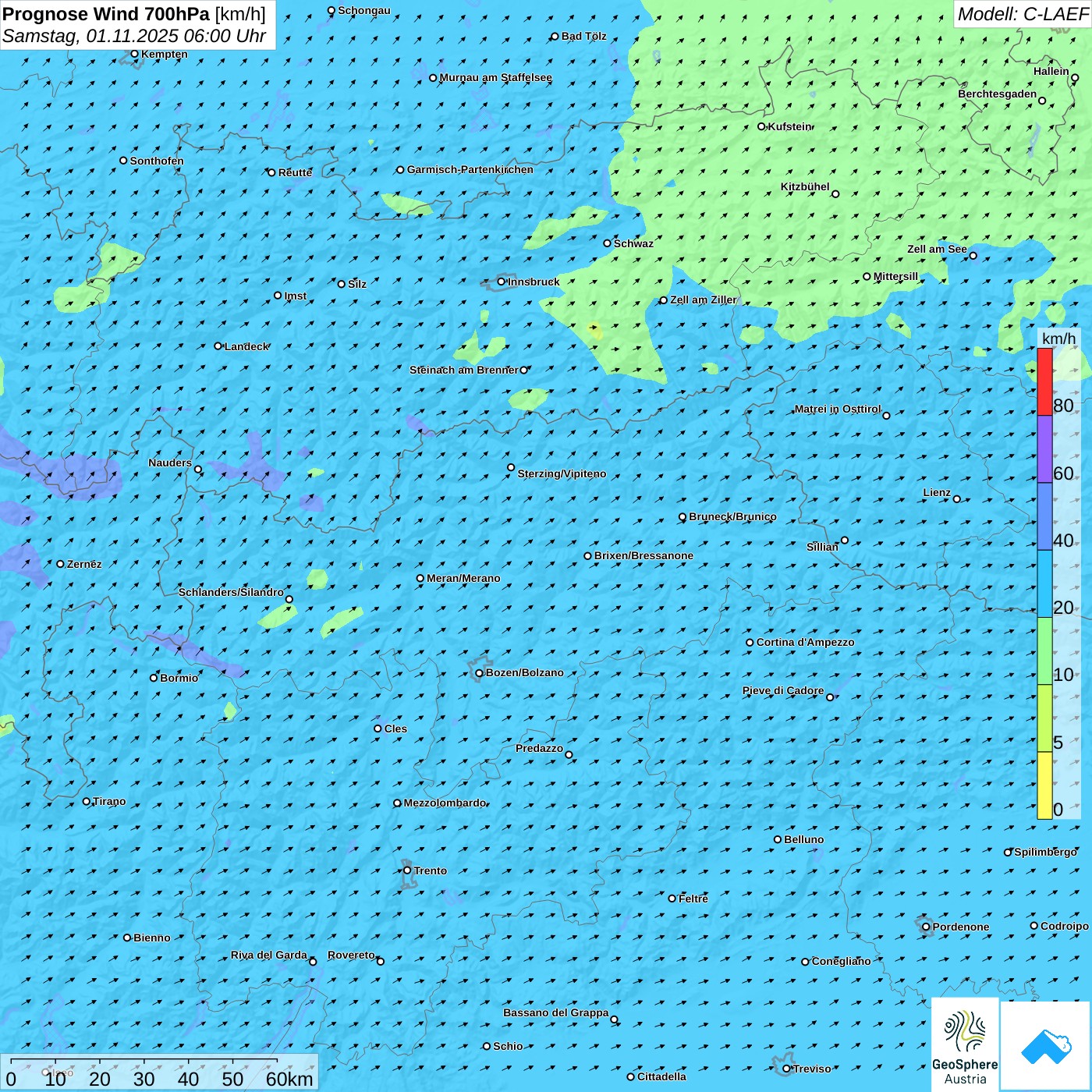The width and height of the screenshot is (1092, 1092).
Task: Click the 'Steinach am Brenner' label
Action: [463, 370]
